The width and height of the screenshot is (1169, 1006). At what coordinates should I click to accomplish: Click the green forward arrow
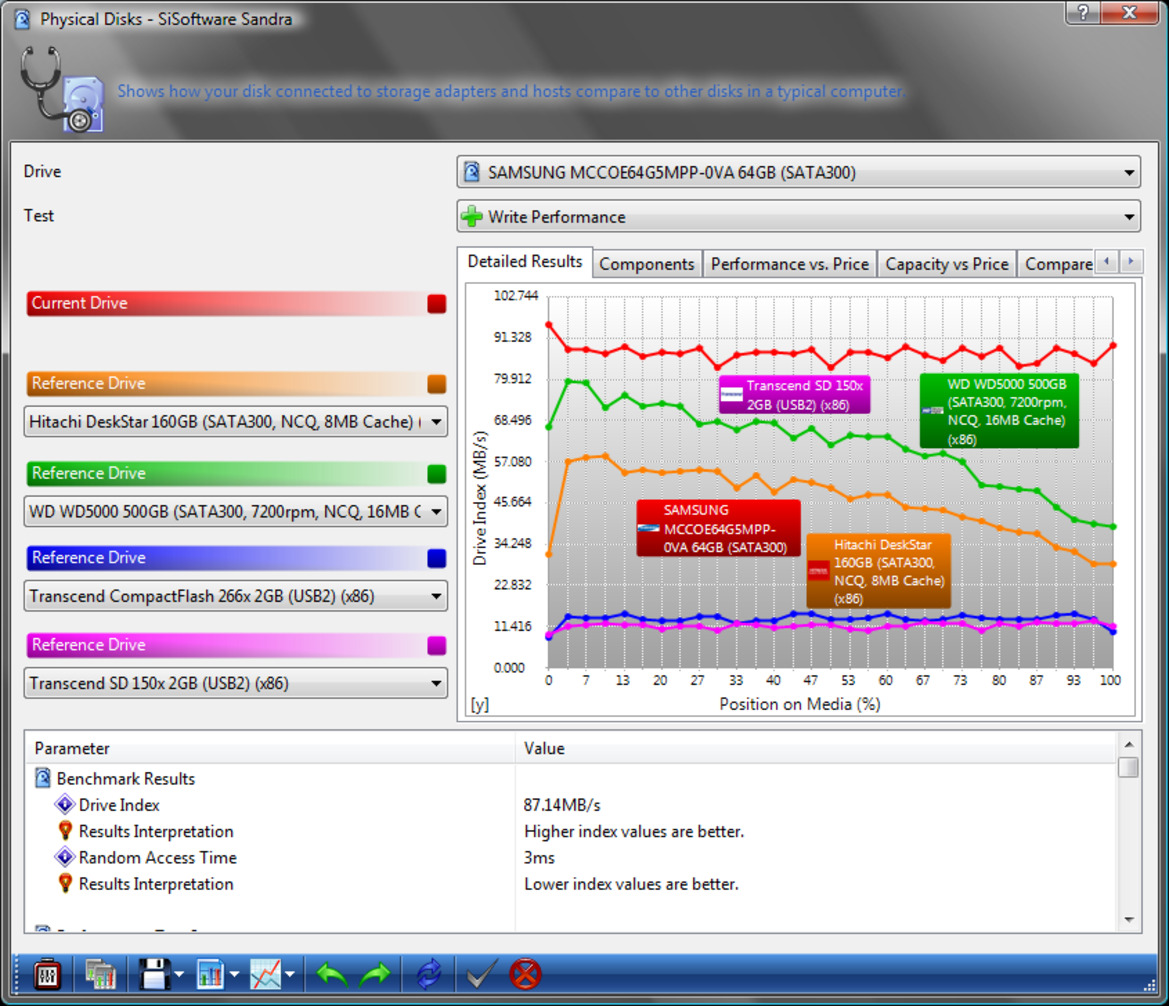click(x=375, y=974)
